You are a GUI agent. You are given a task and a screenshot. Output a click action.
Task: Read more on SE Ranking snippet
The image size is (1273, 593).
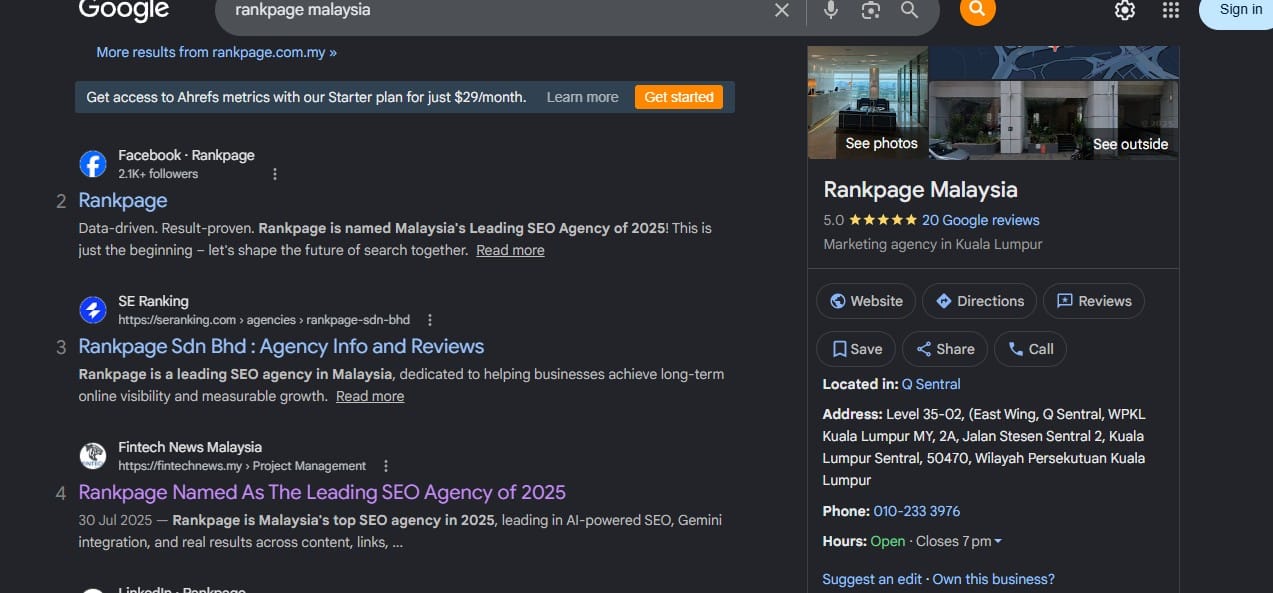370,396
